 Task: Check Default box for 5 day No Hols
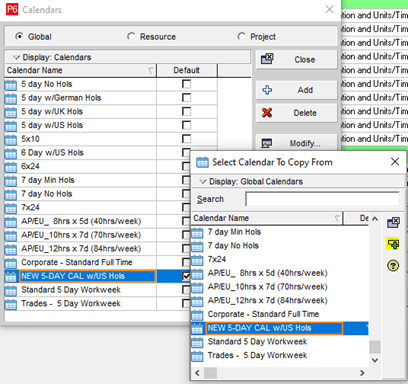click(x=187, y=84)
